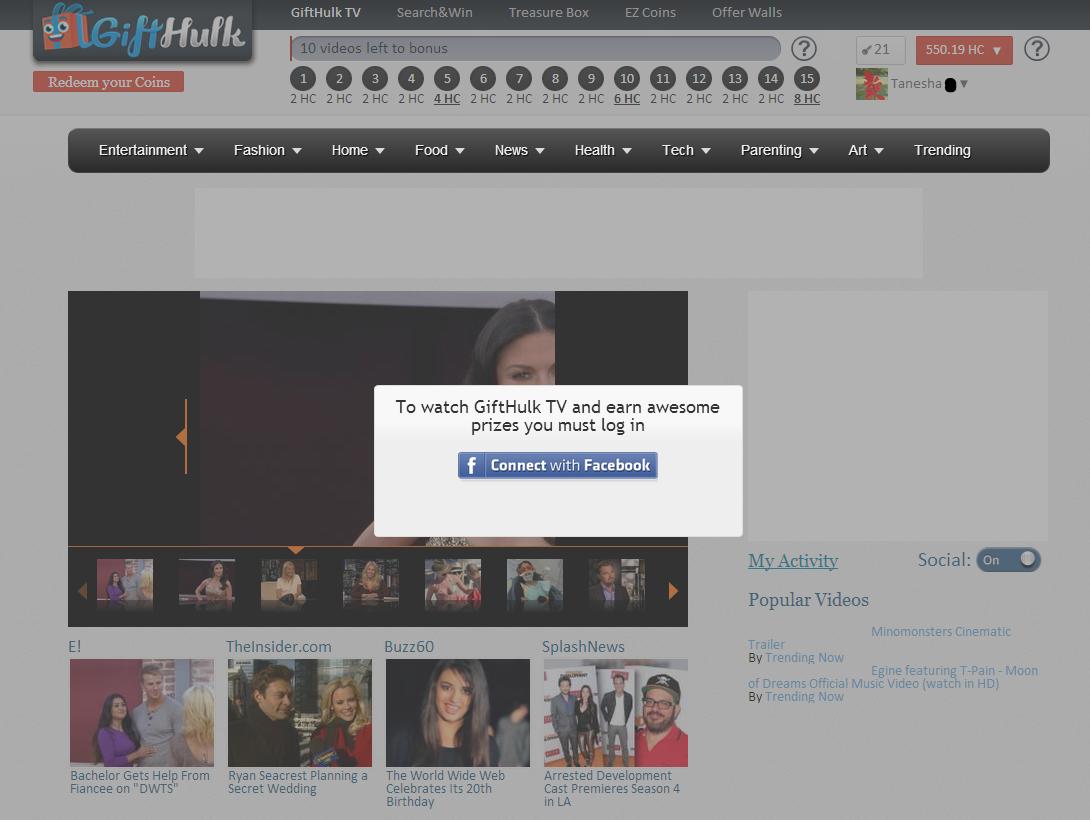The image size is (1090, 820).
Task: Expand the Health category menu
Action: tap(603, 150)
